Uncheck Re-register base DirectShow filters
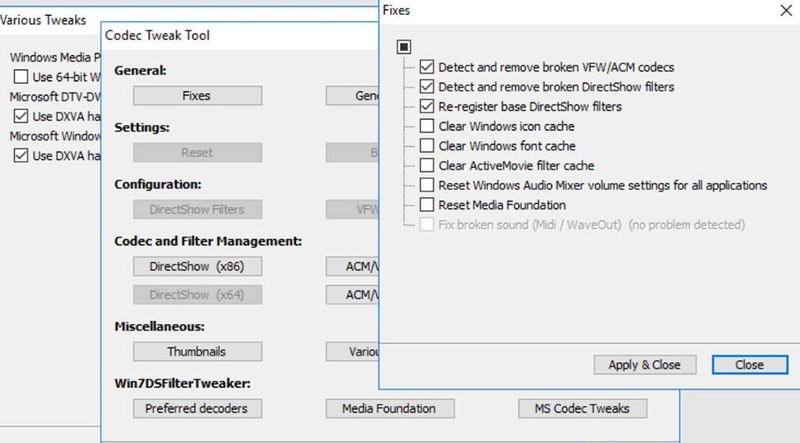 (428, 106)
